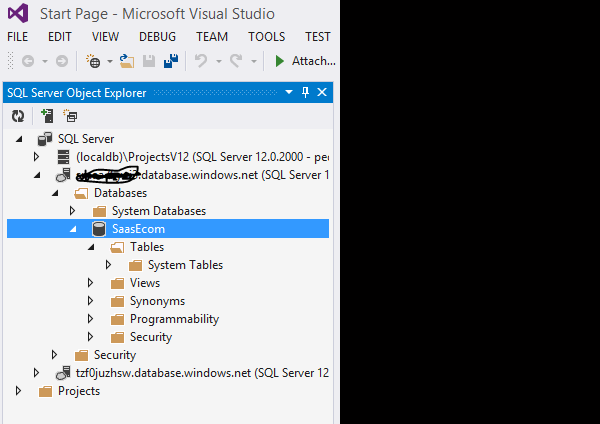Click the Programmability folder icon

tap(117, 319)
